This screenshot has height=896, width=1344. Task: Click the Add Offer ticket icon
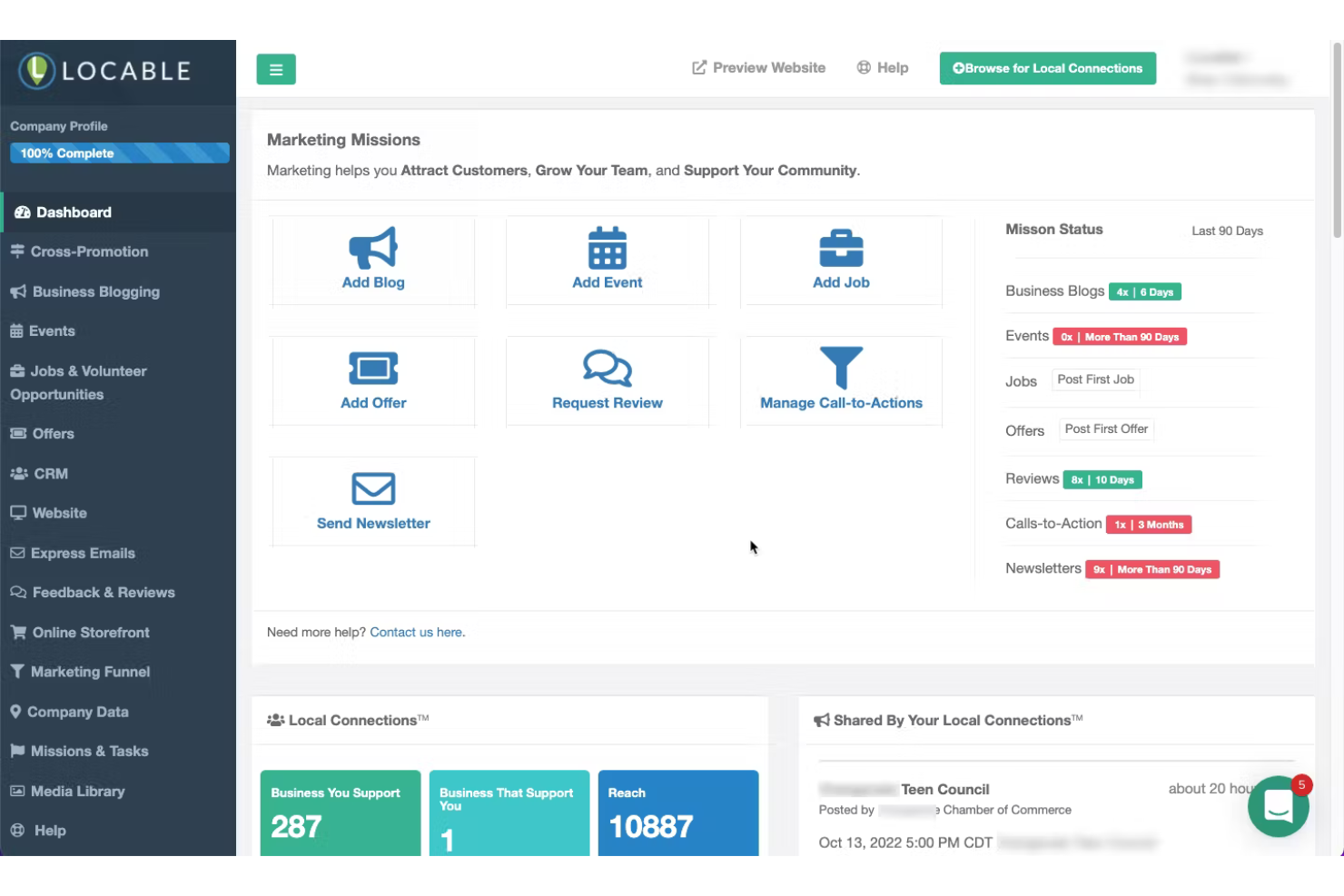pyautogui.click(x=373, y=369)
